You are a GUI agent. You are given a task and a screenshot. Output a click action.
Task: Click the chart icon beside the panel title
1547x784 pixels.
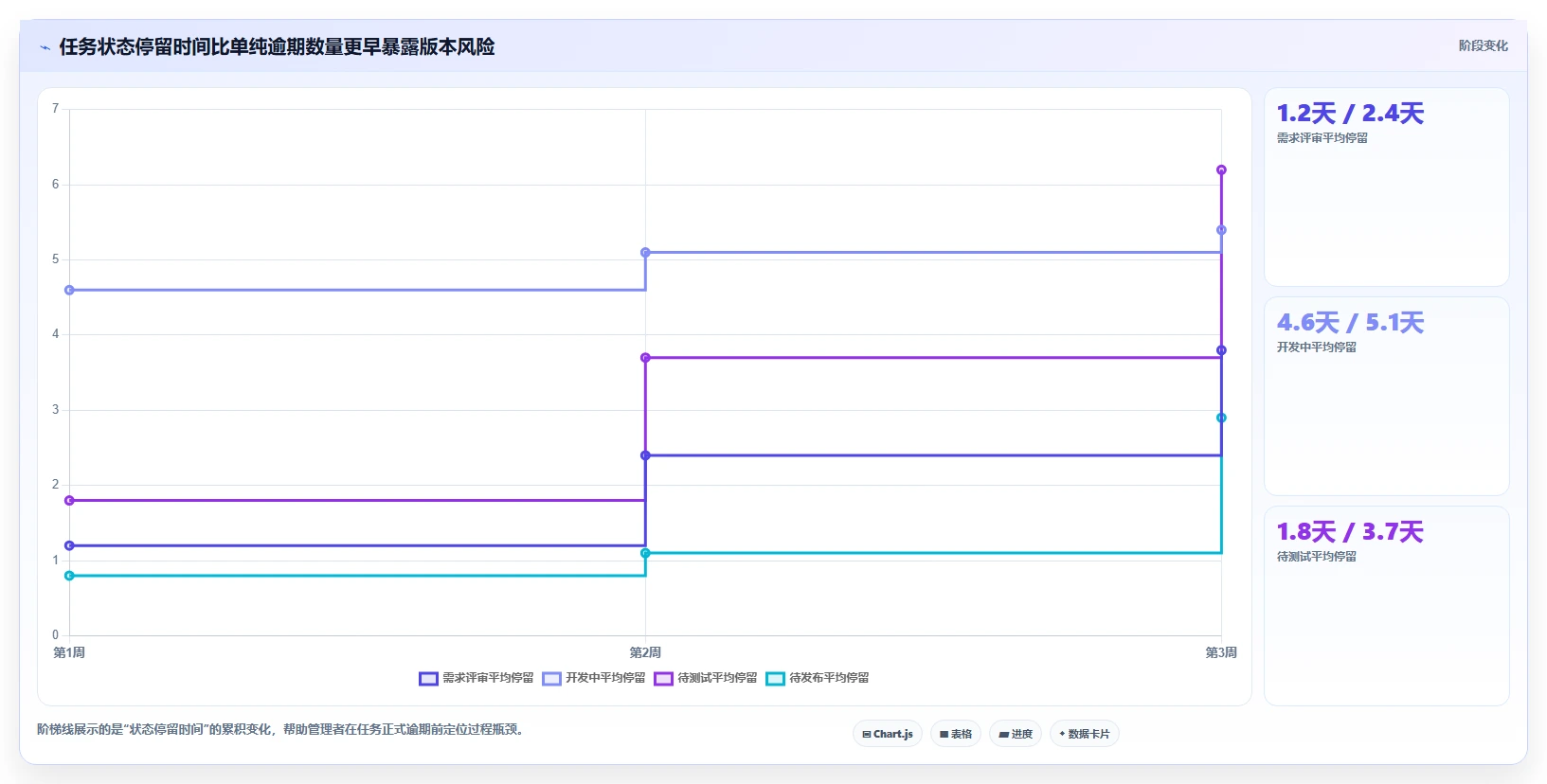point(45,47)
